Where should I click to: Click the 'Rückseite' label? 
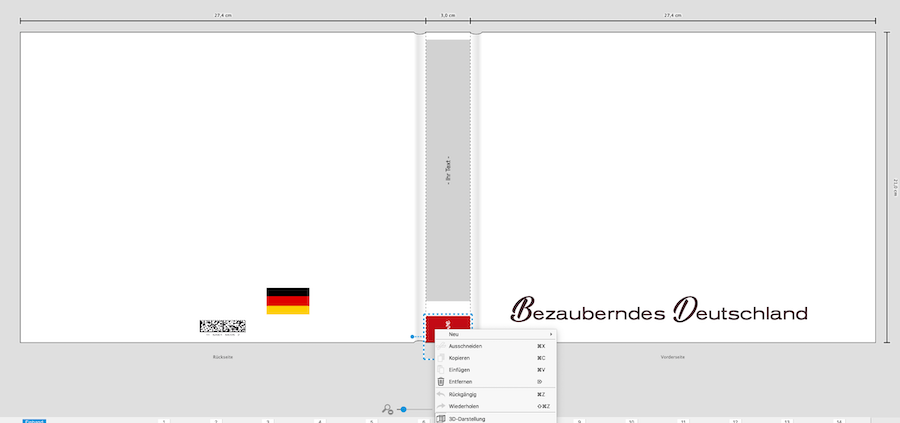coord(223,357)
